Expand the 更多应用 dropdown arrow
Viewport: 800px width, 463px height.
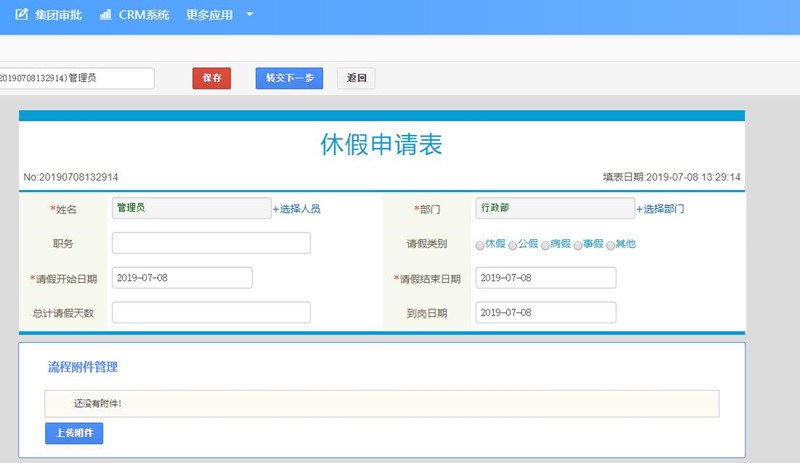coord(249,14)
